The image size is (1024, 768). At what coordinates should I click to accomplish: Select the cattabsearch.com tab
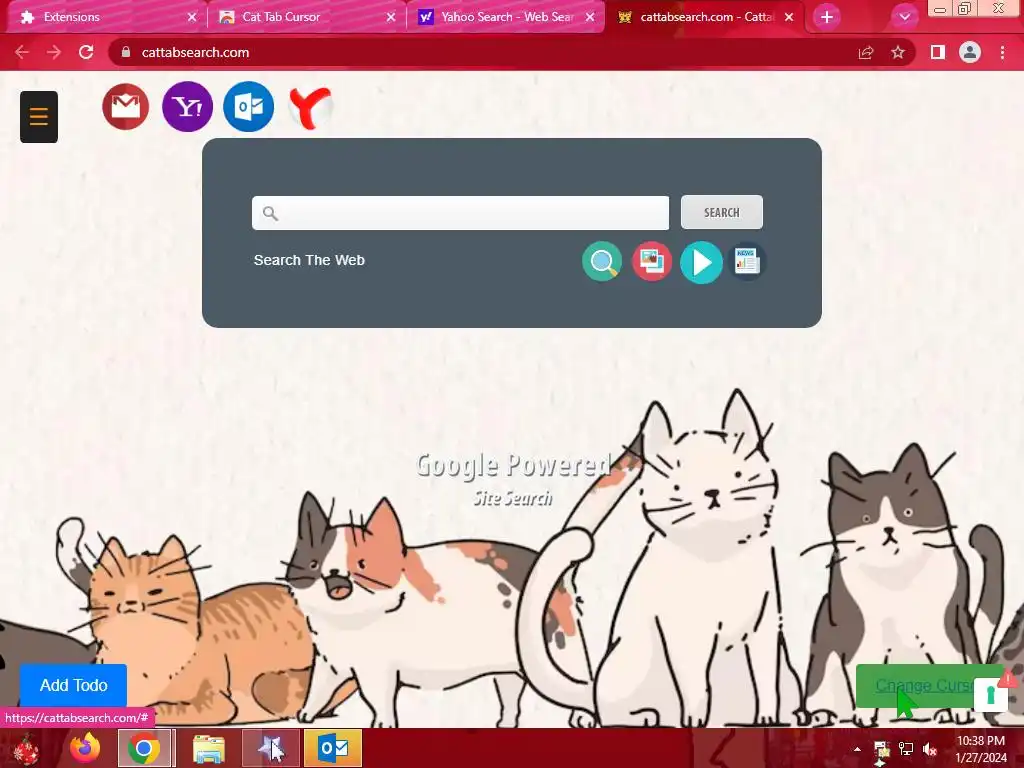(x=702, y=17)
